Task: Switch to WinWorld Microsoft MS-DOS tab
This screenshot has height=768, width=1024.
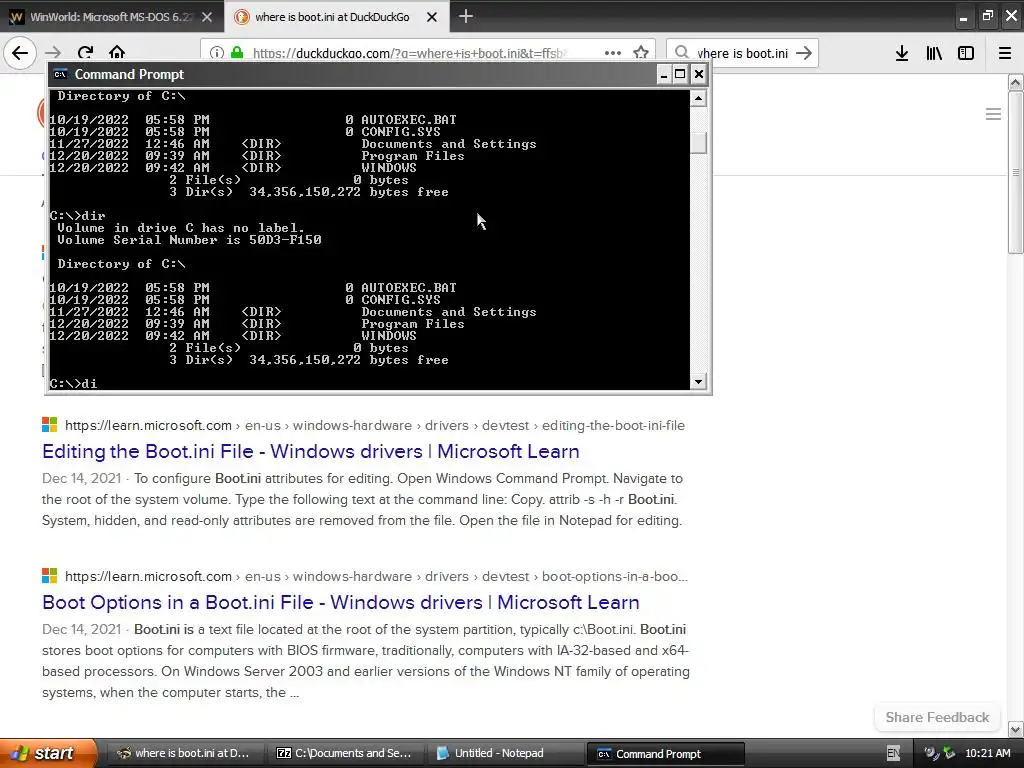Action: coord(112,17)
